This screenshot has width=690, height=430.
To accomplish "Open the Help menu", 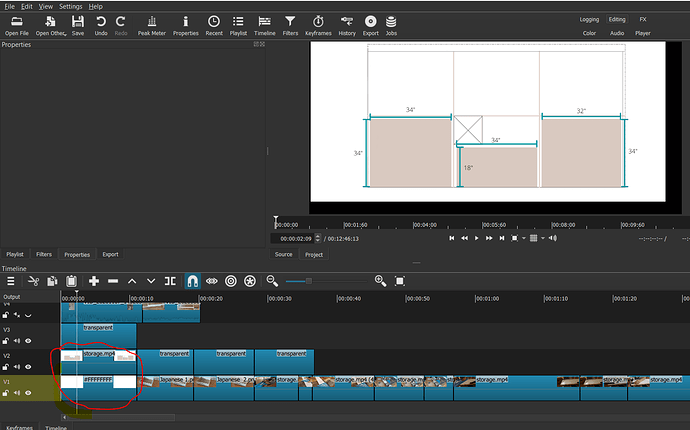I will point(95,6).
